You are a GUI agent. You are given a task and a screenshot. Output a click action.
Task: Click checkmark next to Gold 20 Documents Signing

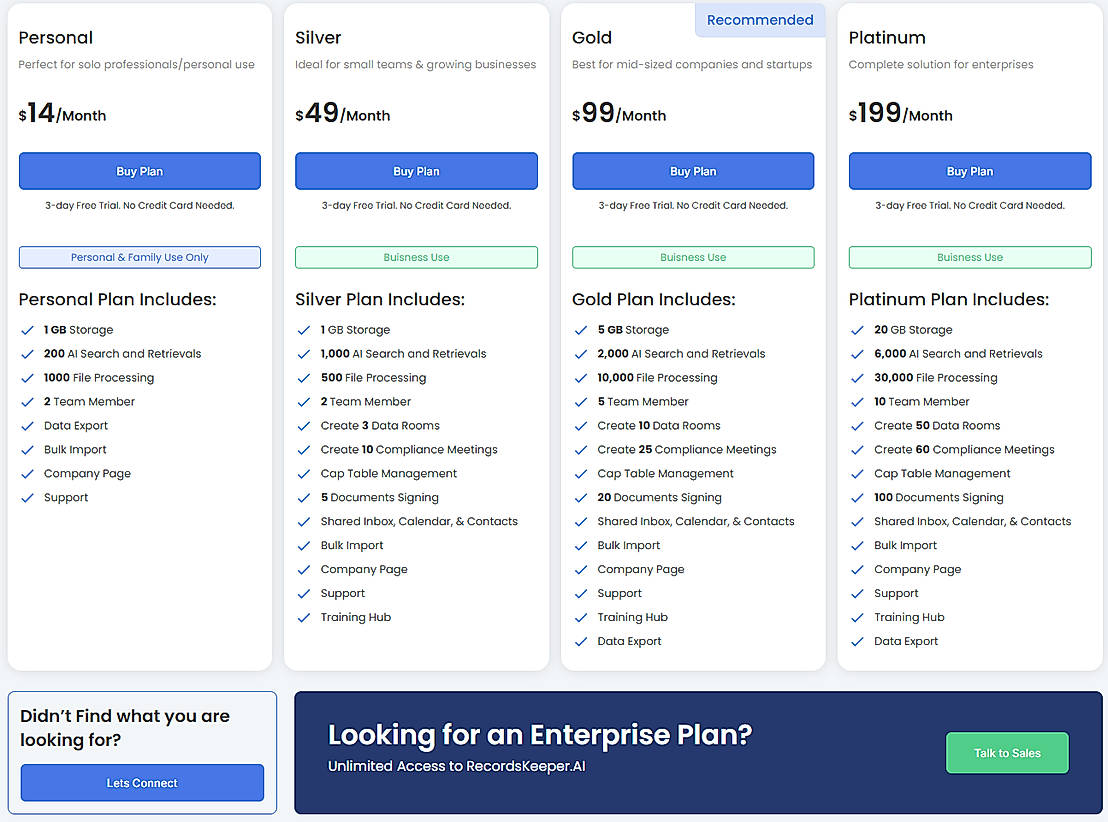tap(581, 498)
